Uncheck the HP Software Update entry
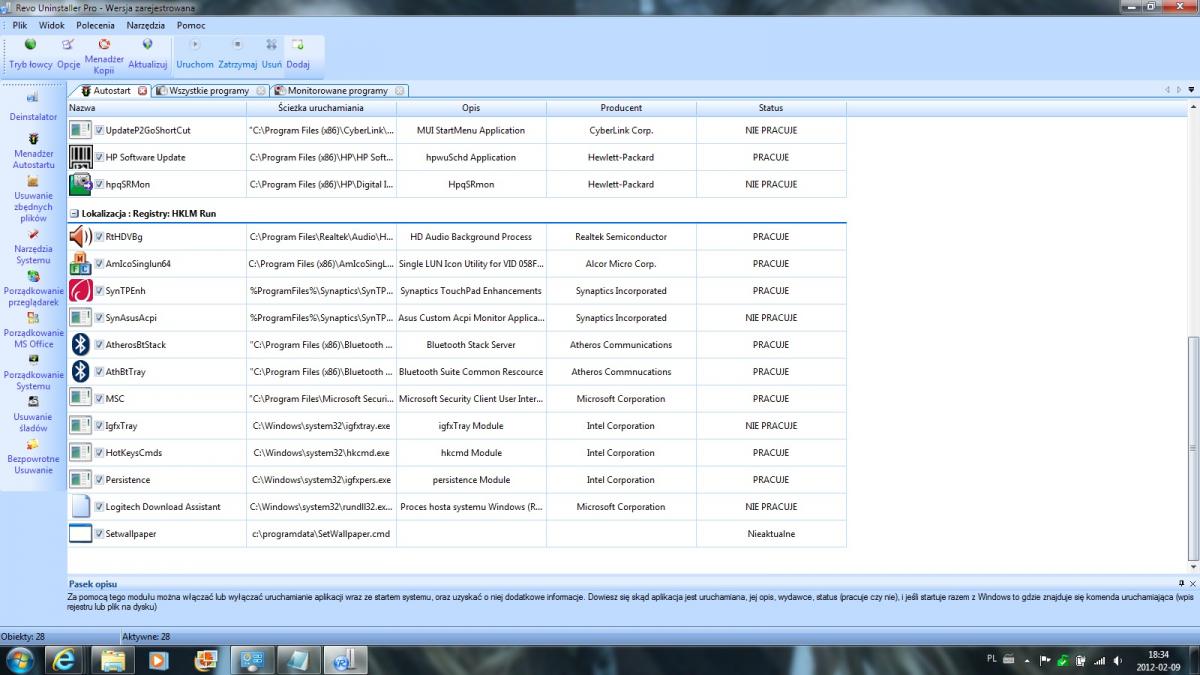The width and height of the screenshot is (1200, 675). [99, 157]
